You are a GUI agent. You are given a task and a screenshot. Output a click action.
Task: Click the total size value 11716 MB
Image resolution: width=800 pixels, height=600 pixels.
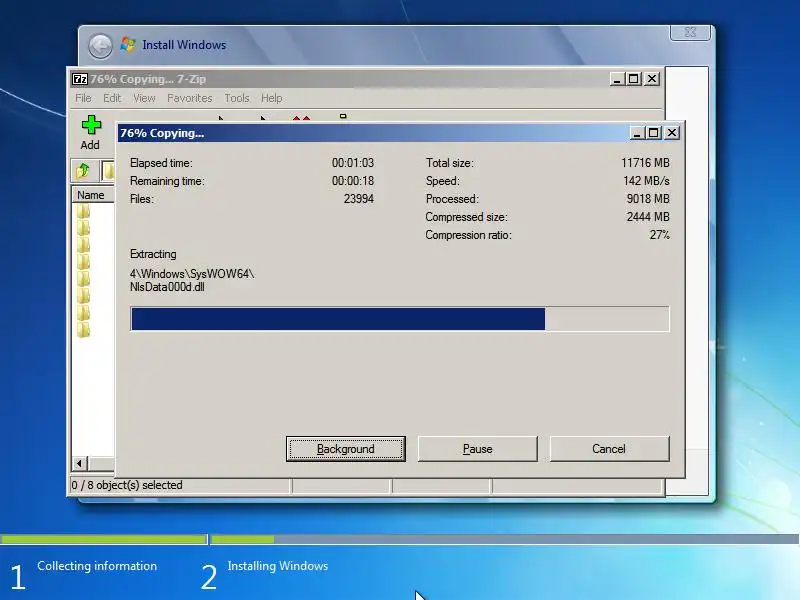pos(645,163)
